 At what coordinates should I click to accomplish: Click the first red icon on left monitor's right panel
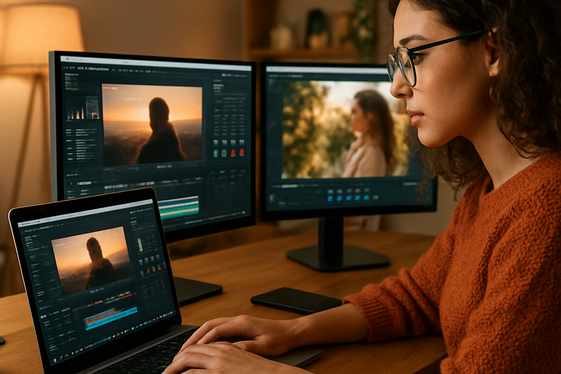tap(233, 153)
